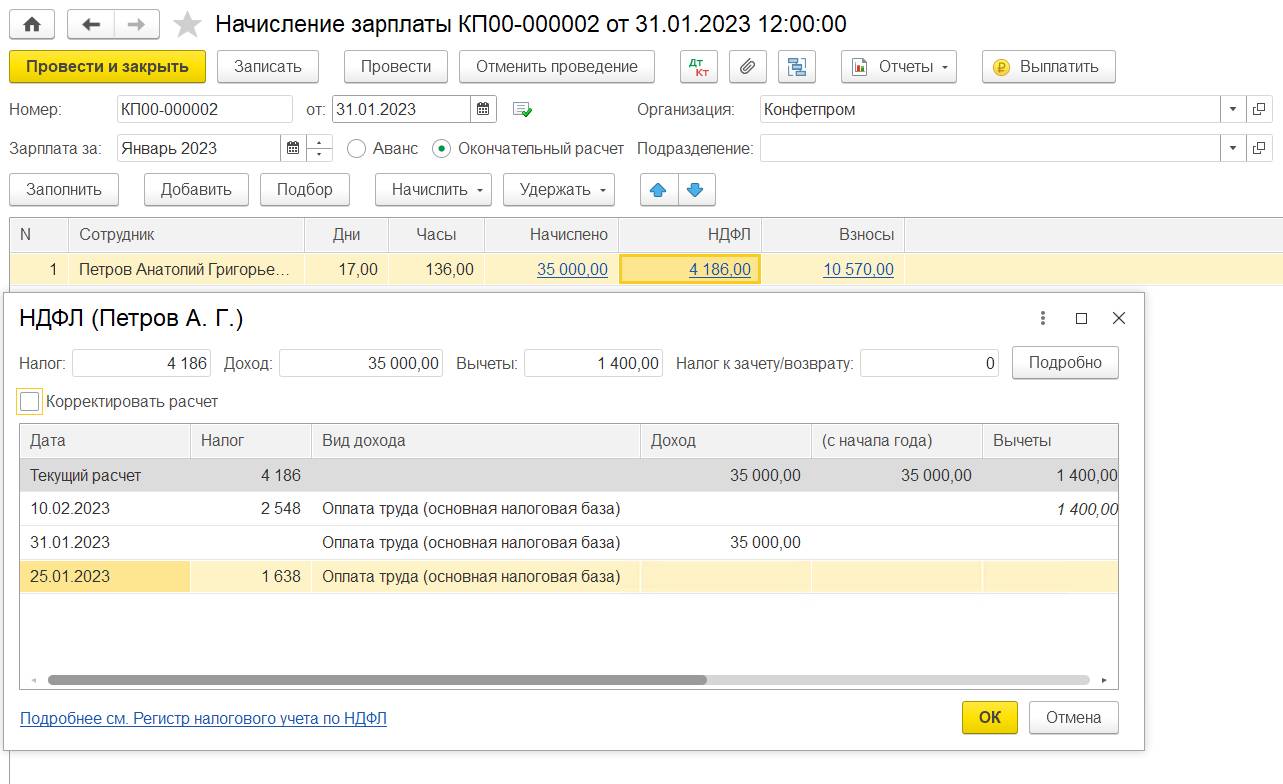Image resolution: width=1283 pixels, height=784 pixels.
Task: Move row down with blue arrow
Action: pos(696,189)
